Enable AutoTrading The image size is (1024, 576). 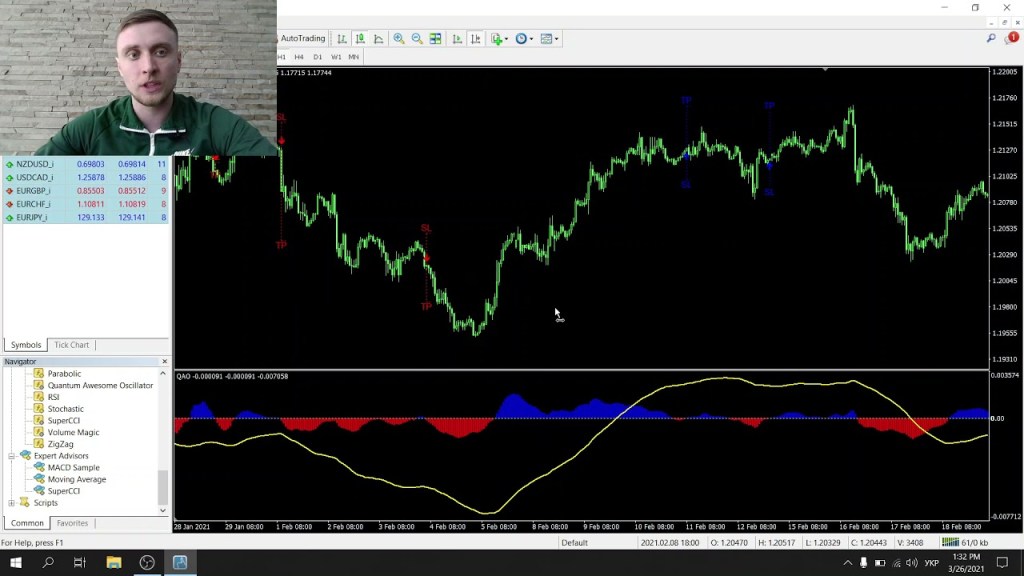pyautogui.click(x=304, y=38)
